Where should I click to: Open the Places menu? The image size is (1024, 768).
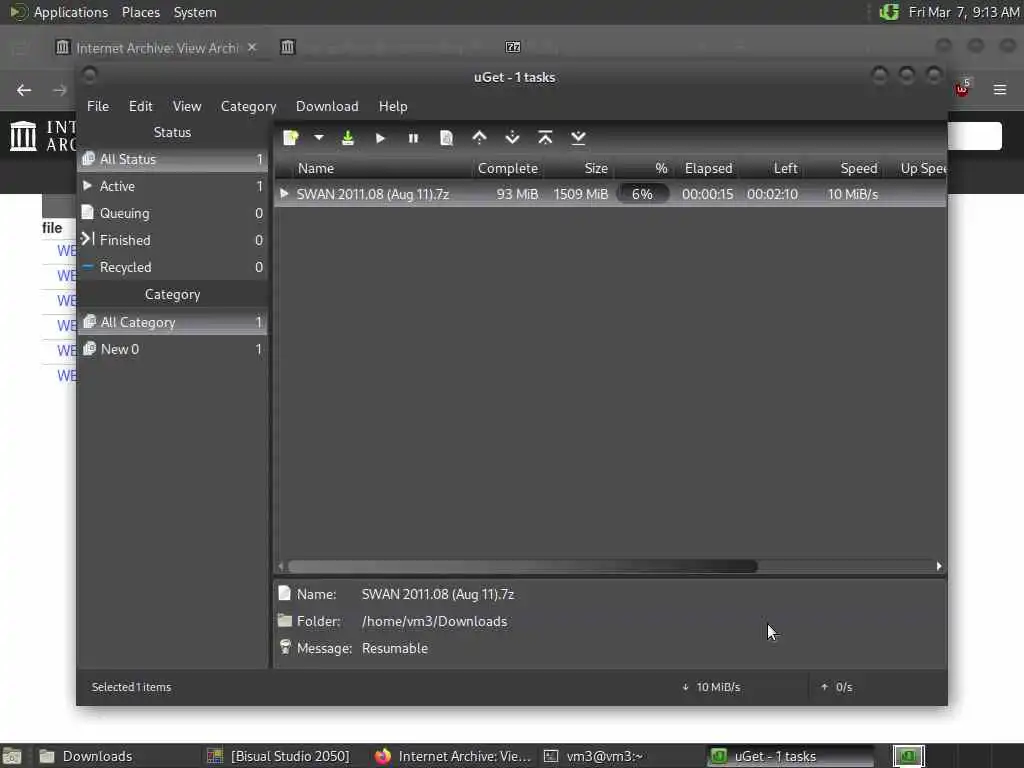coord(140,12)
